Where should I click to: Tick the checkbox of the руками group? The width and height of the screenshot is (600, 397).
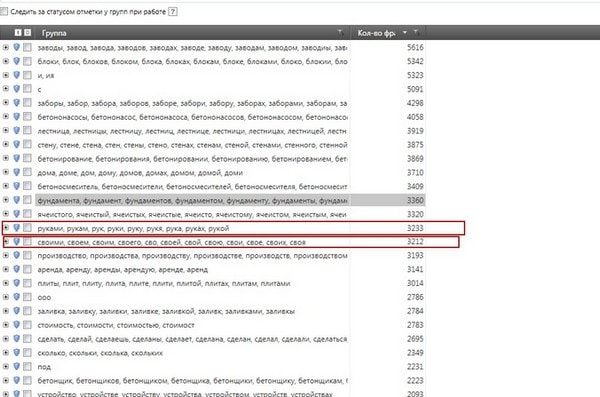tap(27, 228)
